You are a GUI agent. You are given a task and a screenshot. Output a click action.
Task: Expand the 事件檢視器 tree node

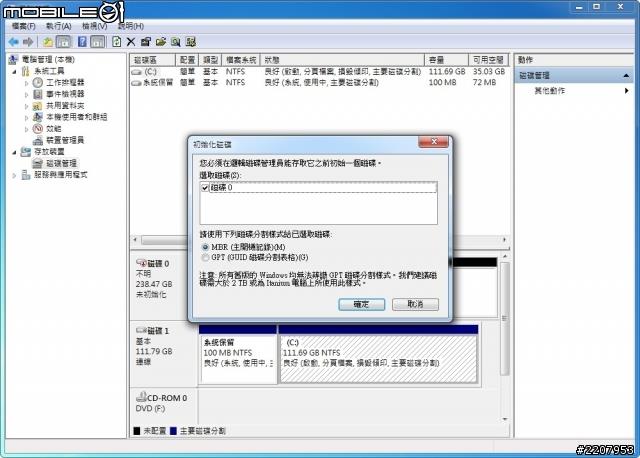click(x=27, y=95)
